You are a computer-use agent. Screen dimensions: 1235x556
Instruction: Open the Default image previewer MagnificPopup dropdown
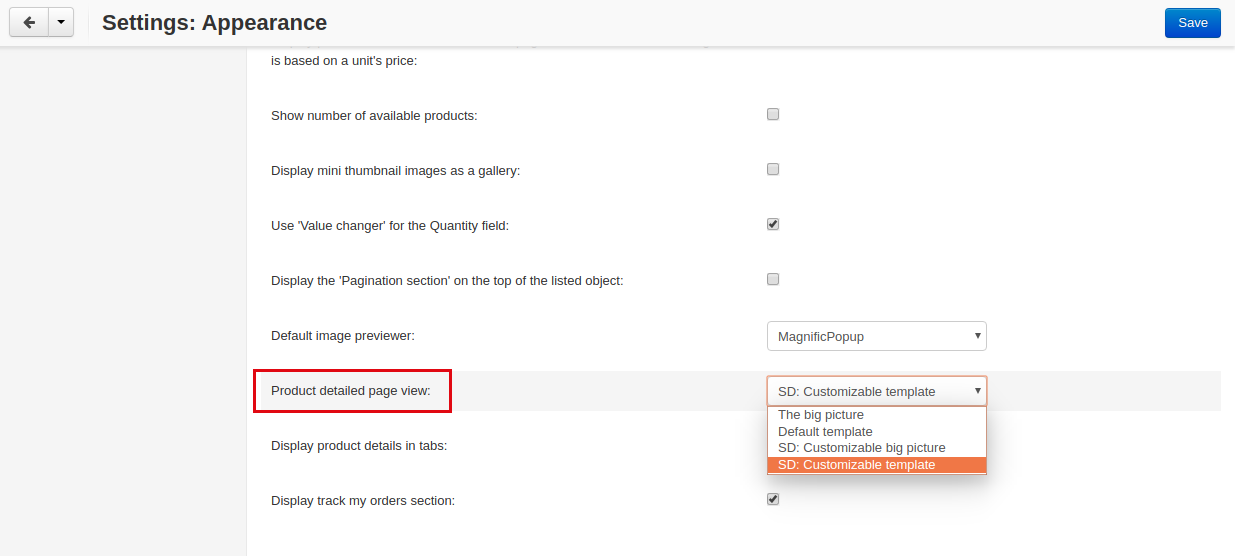click(x=877, y=336)
